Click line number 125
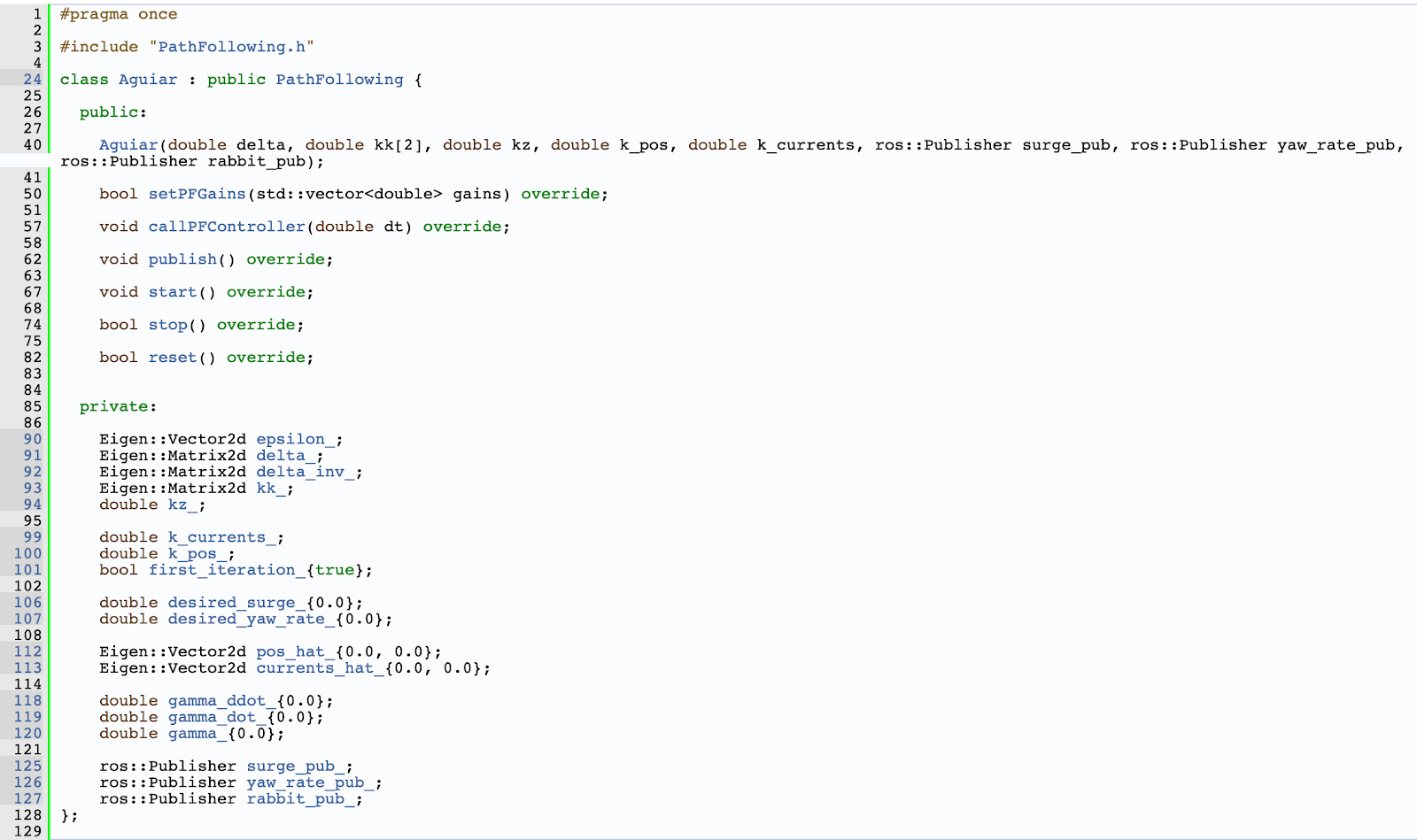 27,767
